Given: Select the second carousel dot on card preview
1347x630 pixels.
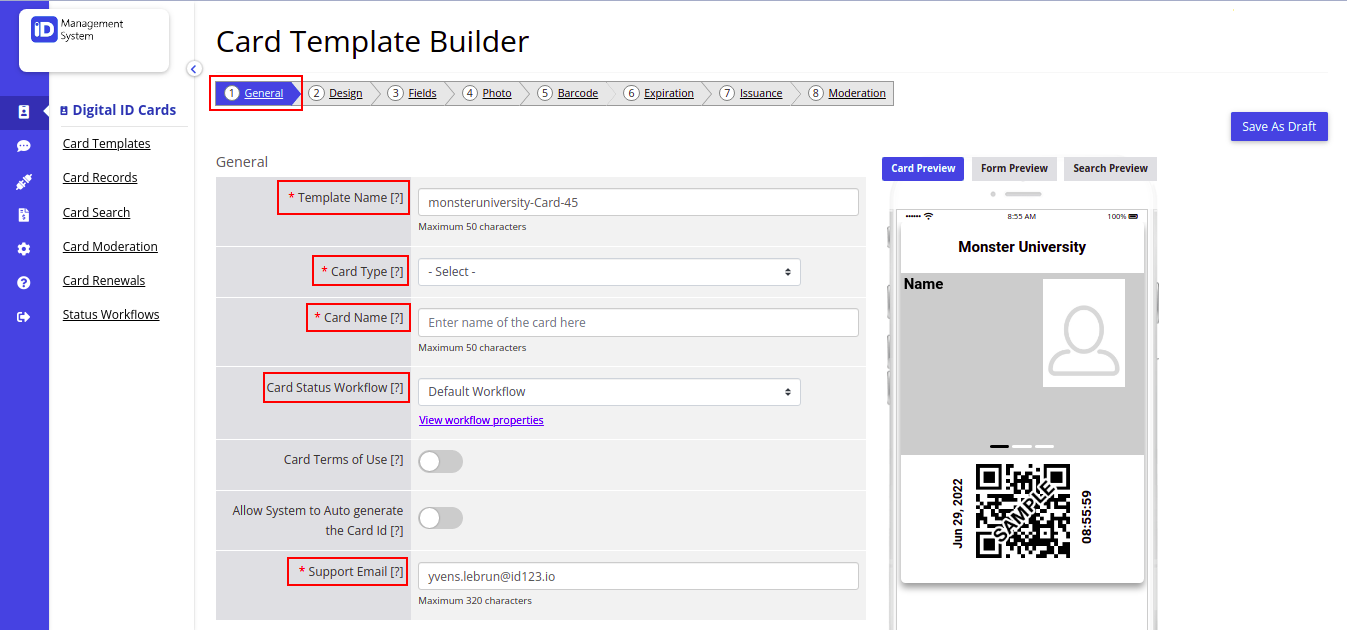Looking at the screenshot, I should pos(1022,447).
